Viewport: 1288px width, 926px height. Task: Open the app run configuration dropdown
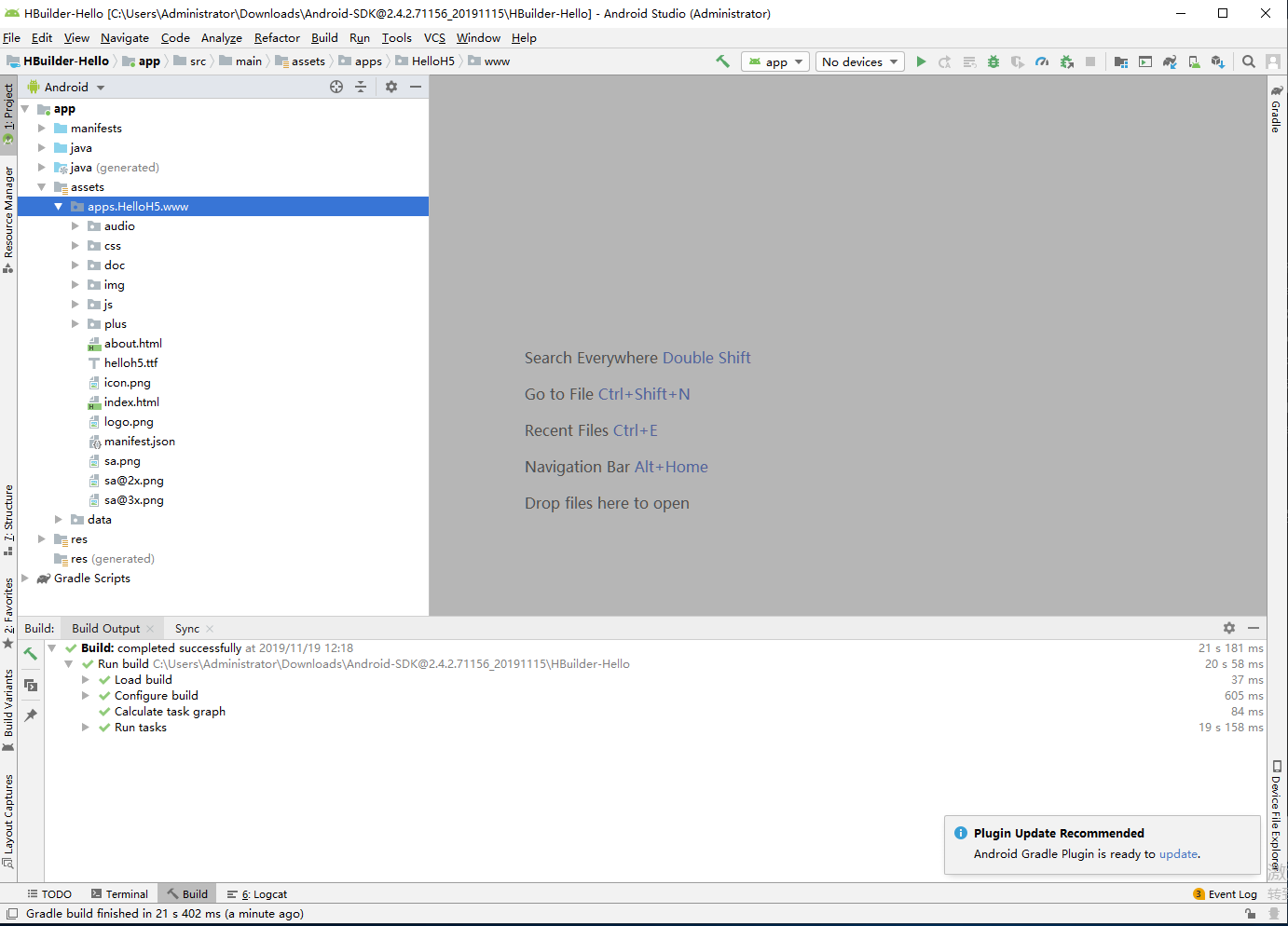775,61
